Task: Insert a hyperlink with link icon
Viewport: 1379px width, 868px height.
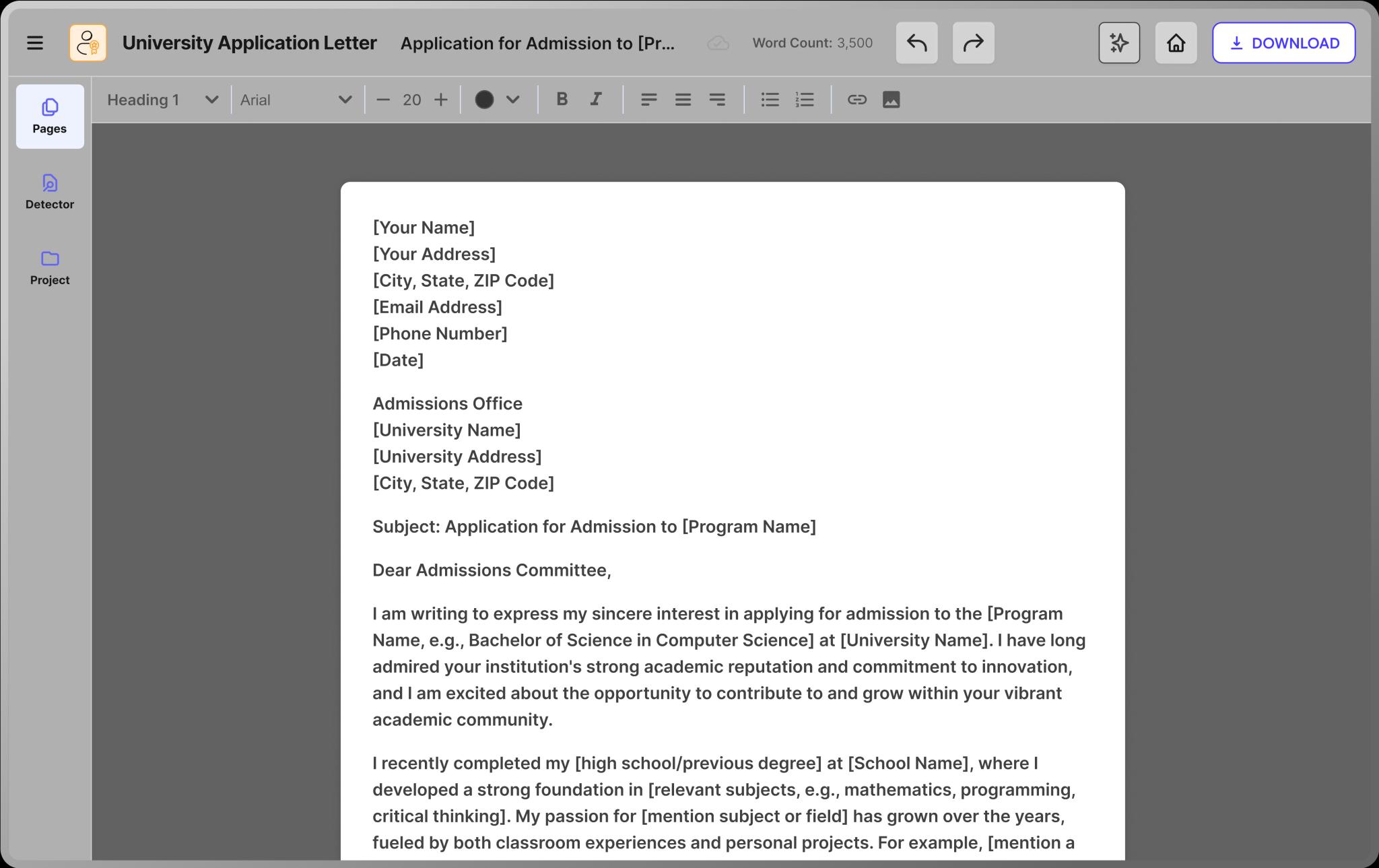Action: pyautogui.click(x=856, y=100)
